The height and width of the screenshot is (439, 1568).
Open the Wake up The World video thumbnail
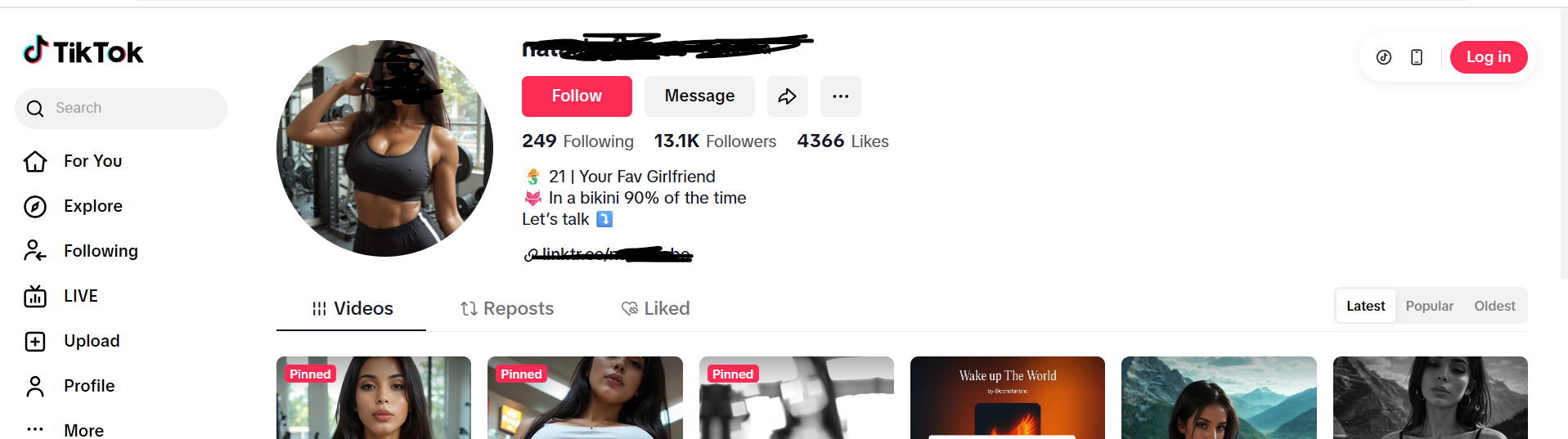pos(1007,397)
